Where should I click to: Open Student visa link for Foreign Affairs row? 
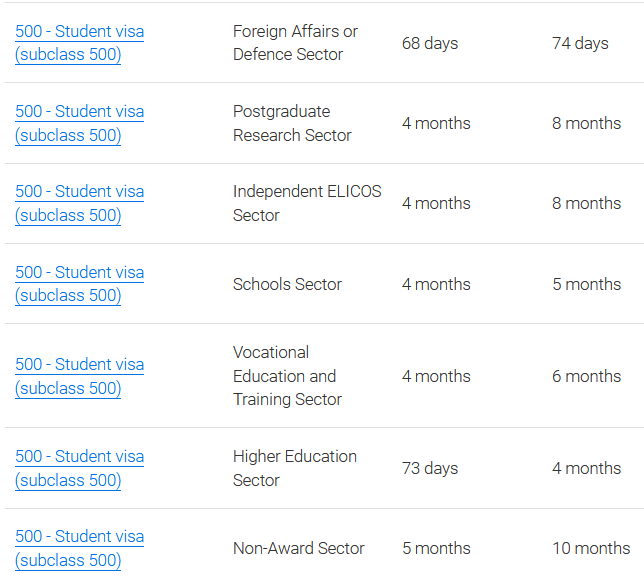tap(79, 43)
